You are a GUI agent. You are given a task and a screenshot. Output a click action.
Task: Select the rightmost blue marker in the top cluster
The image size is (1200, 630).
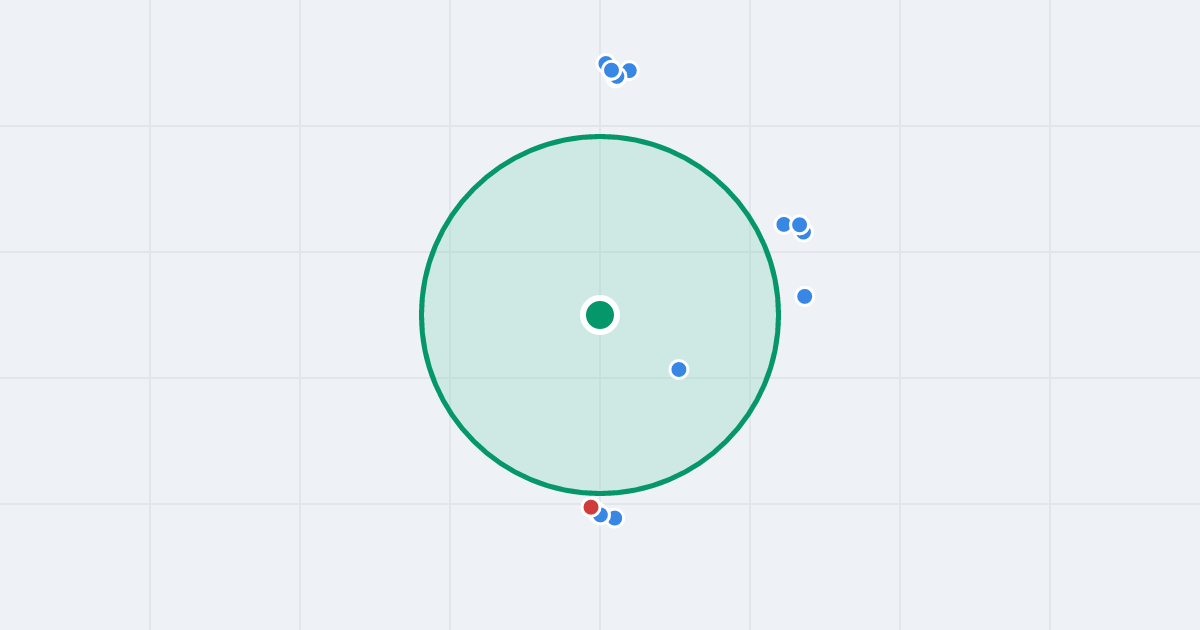click(x=629, y=70)
